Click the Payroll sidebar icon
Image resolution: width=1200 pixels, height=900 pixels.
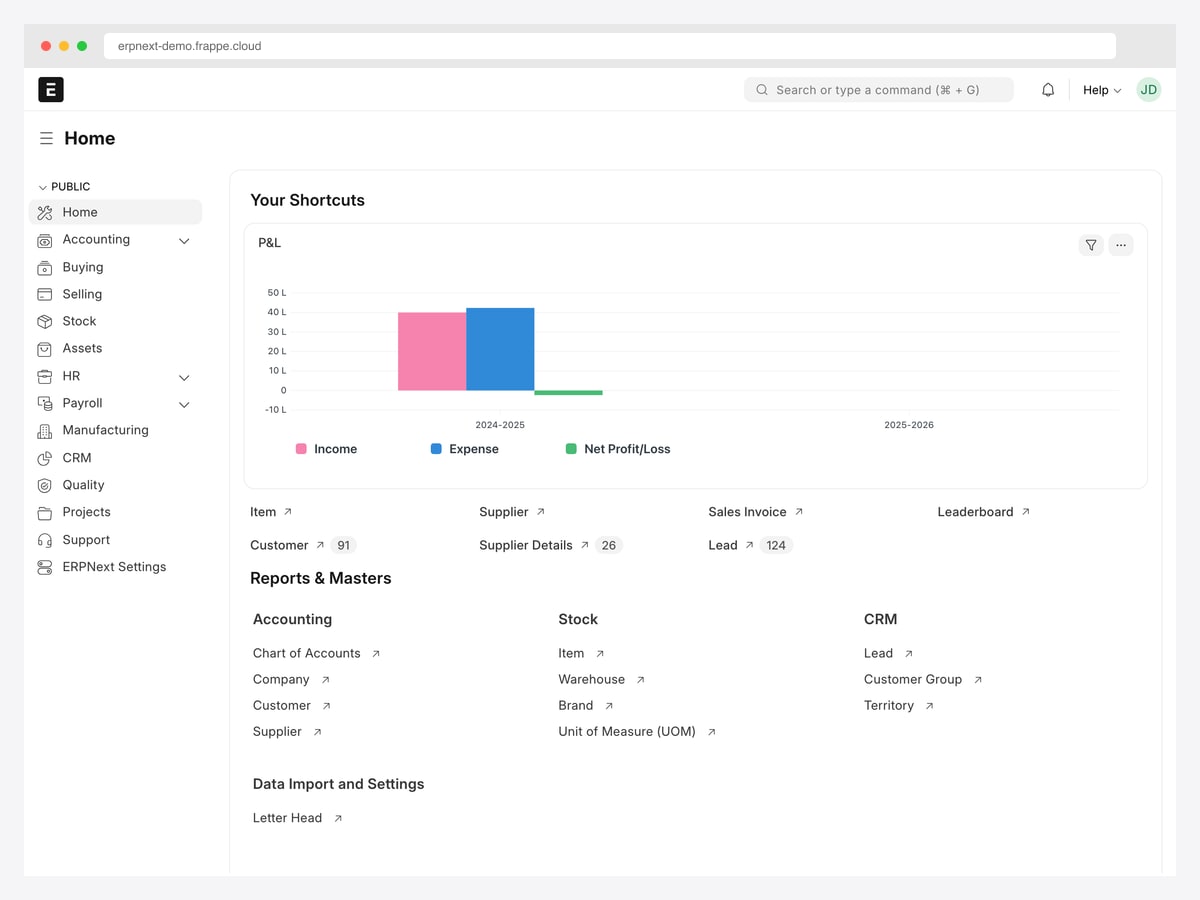point(44,404)
